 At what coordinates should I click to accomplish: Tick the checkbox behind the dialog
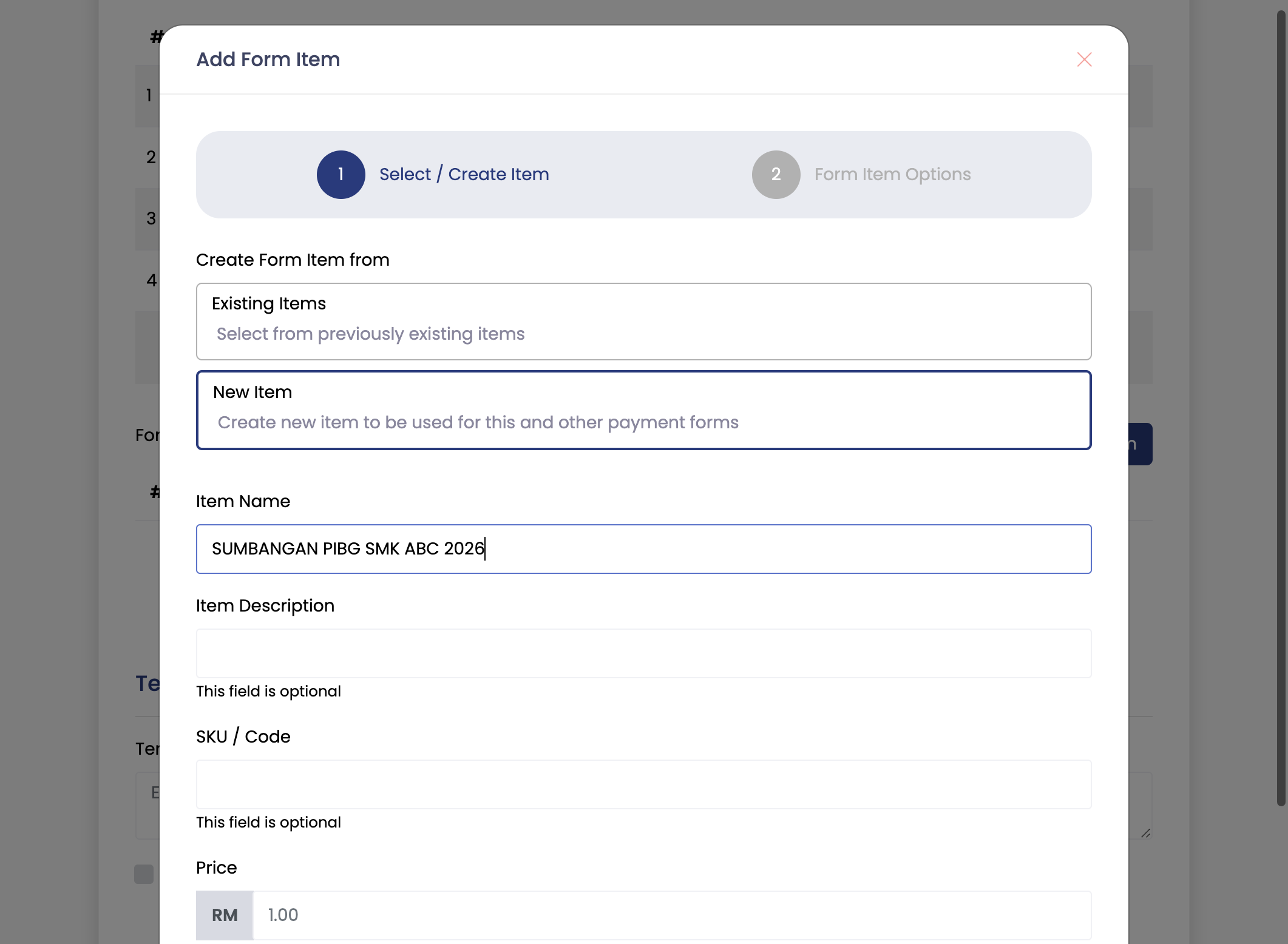[144, 874]
